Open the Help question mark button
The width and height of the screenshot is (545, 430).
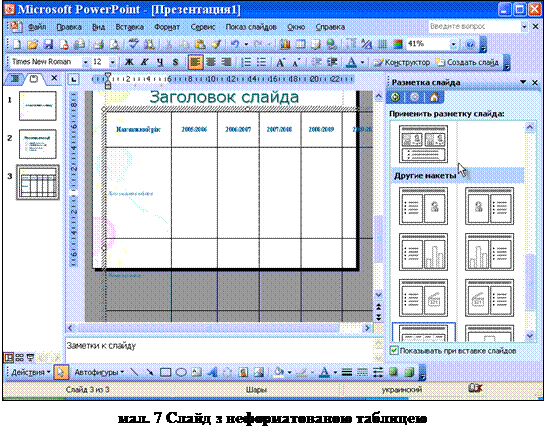pos(470,44)
